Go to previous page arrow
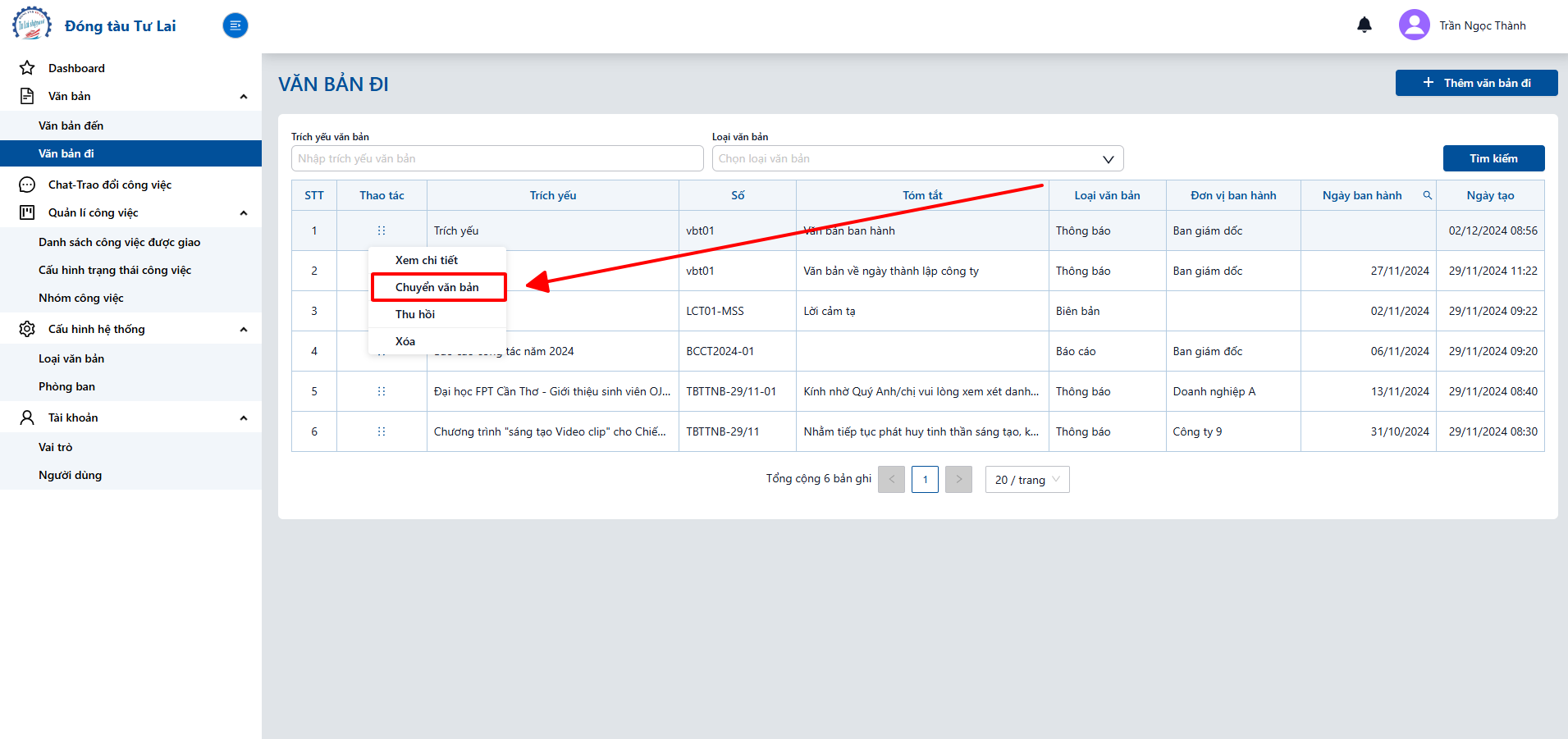This screenshot has width=1568, height=739. coord(891,480)
